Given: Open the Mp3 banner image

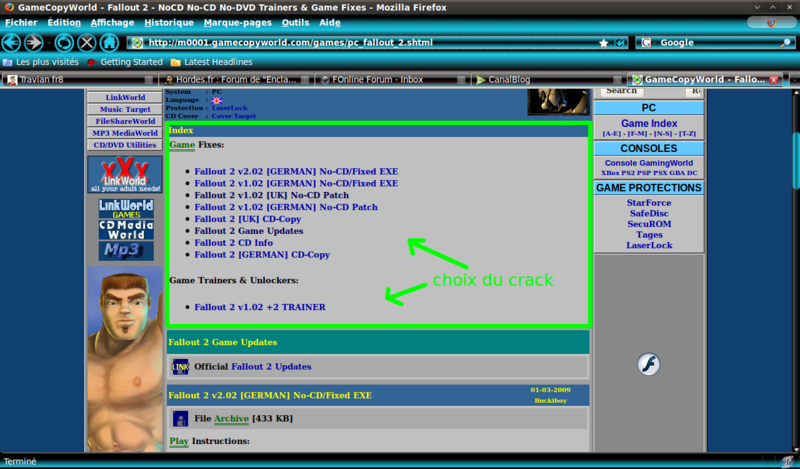Looking at the screenshot, I should 126,251.
